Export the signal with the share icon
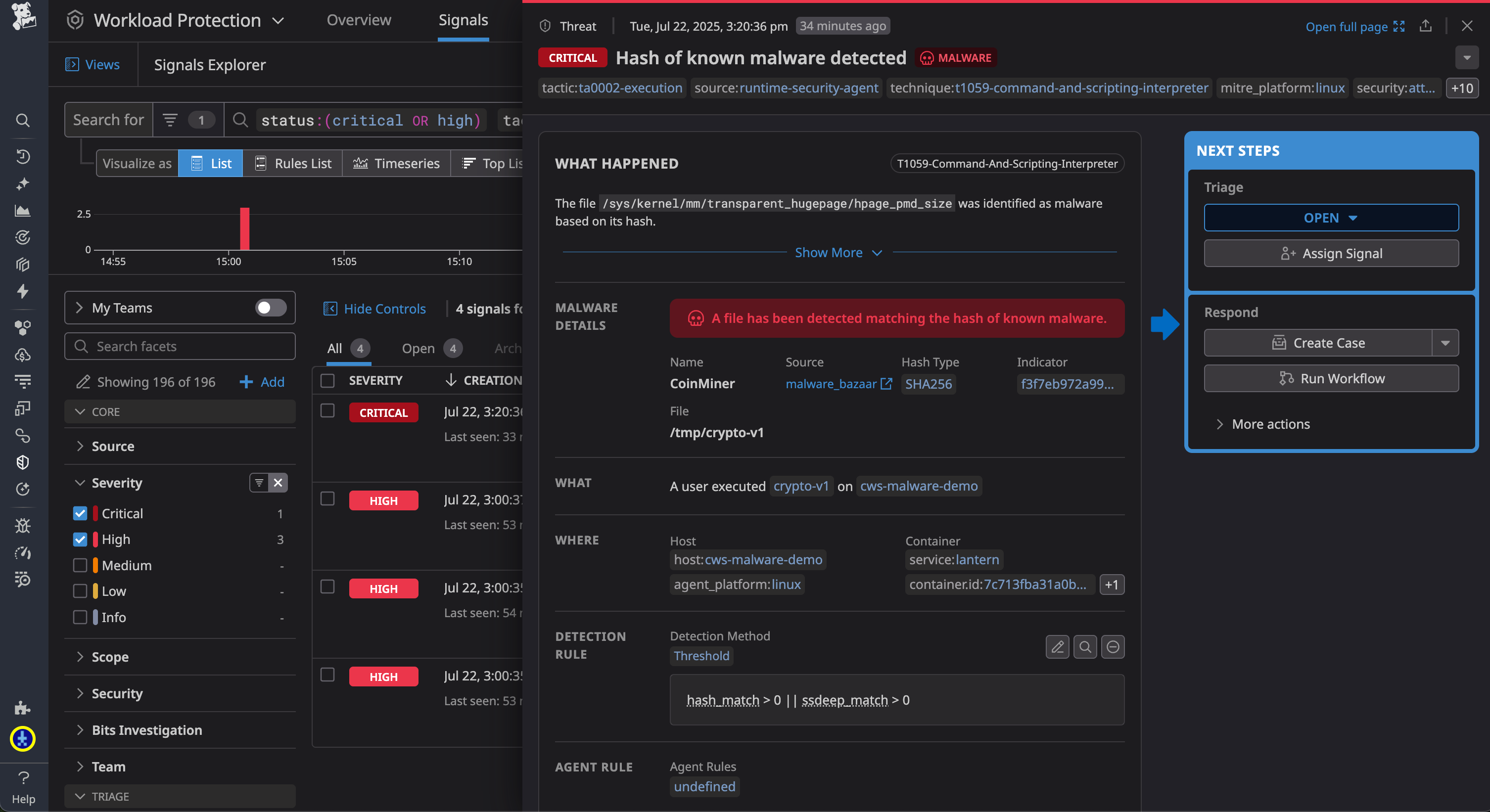Image resolution: width=1490 pixels, height=812 pixels. click(x=1426, y=26)
